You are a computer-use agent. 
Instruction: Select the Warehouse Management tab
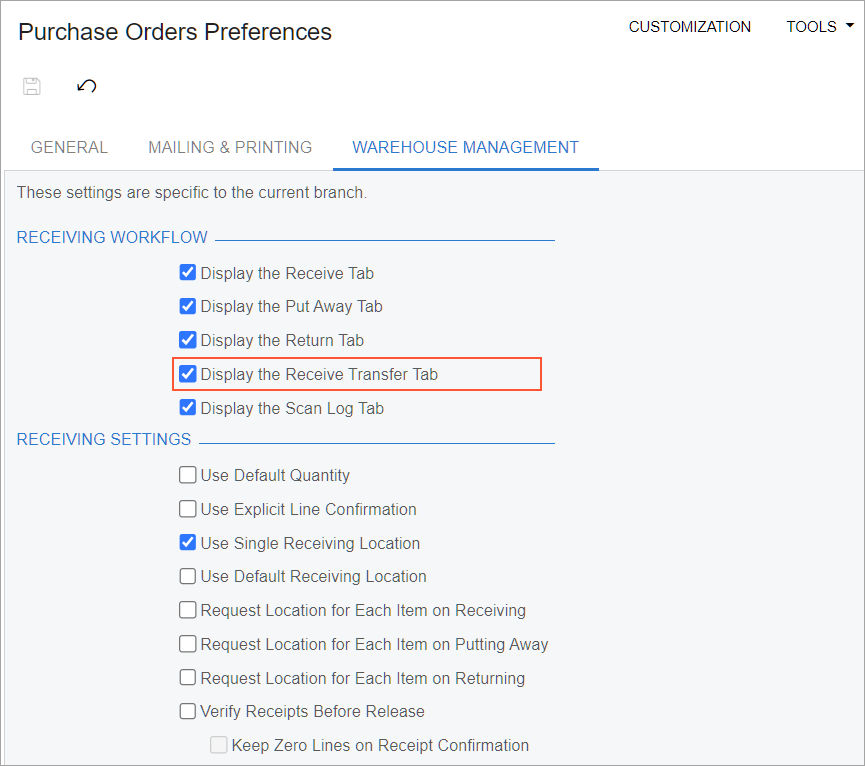coord(466,147)
